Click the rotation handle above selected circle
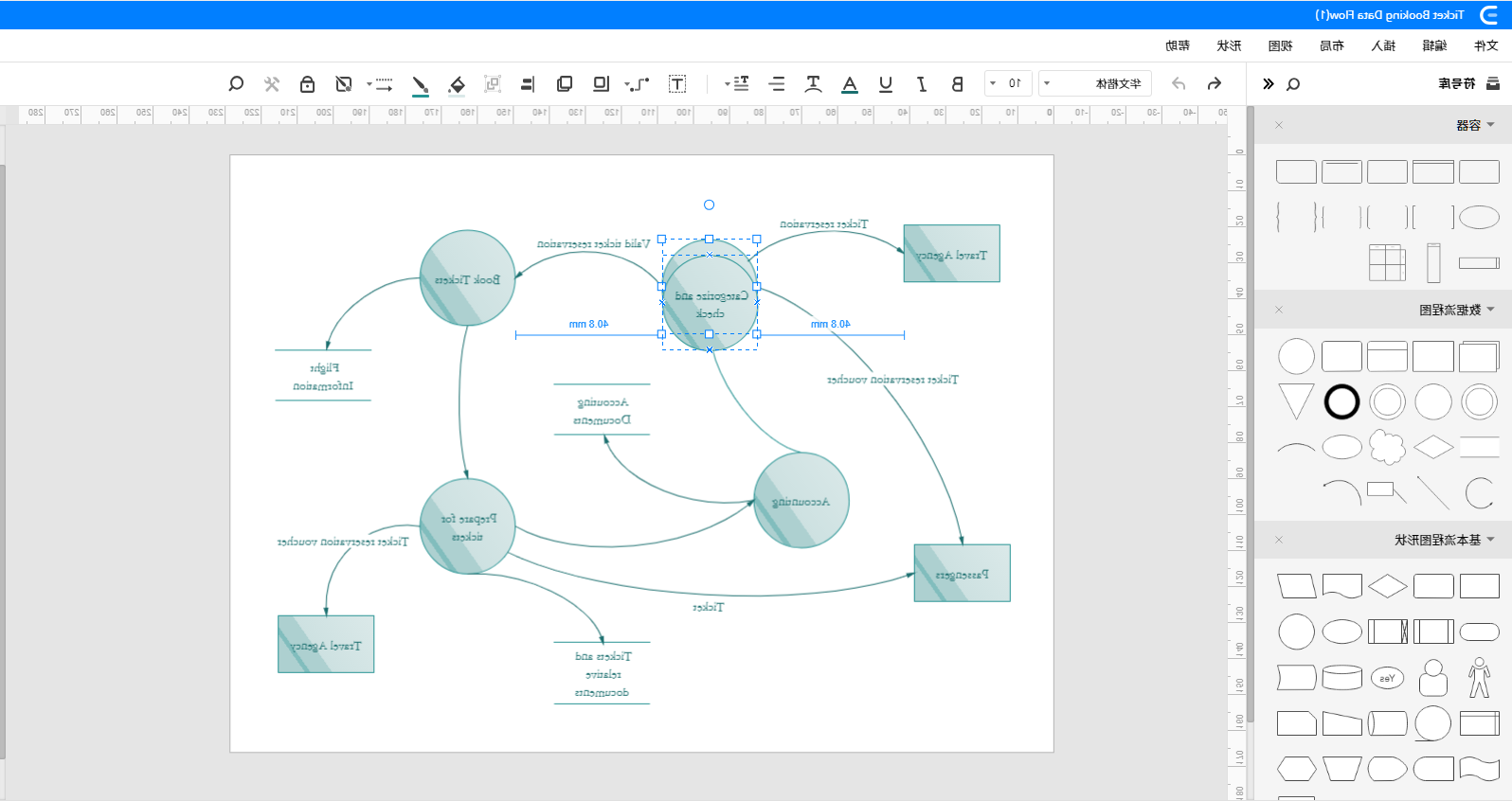 709,205
